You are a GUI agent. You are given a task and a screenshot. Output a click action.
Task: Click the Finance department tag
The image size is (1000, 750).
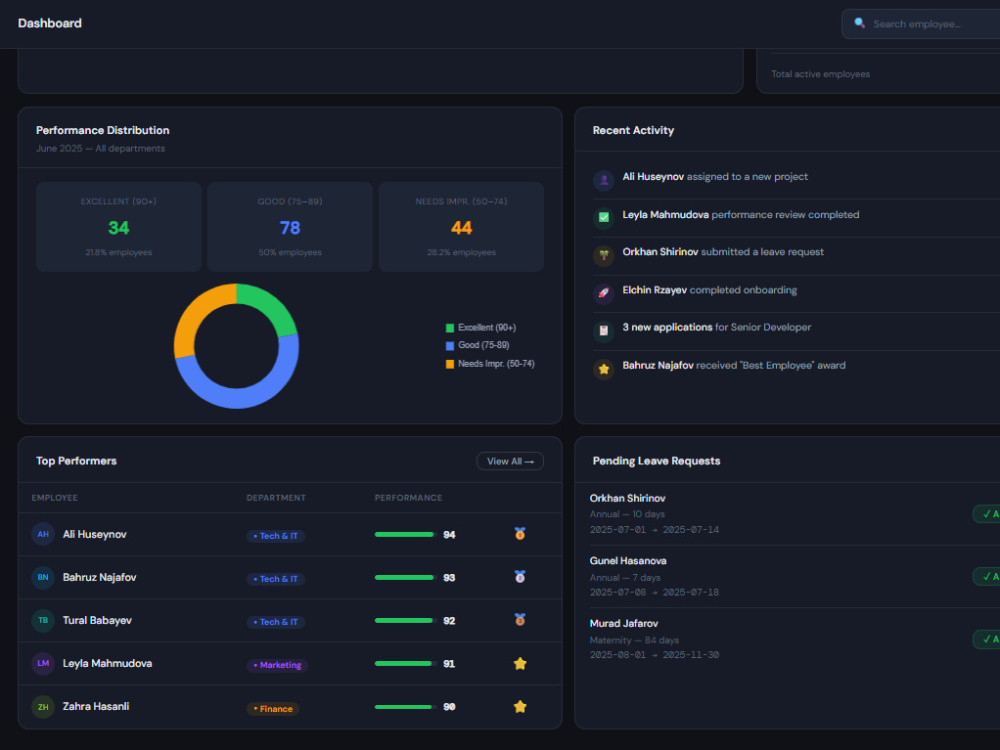click(x=273, y=709)
